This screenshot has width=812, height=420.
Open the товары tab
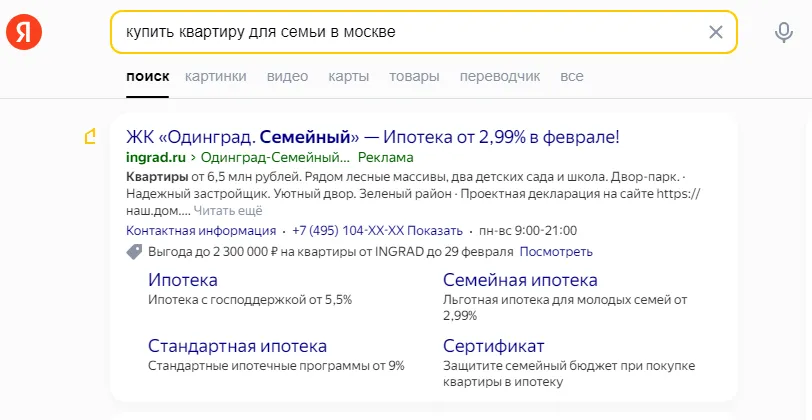tap(414, 77)
